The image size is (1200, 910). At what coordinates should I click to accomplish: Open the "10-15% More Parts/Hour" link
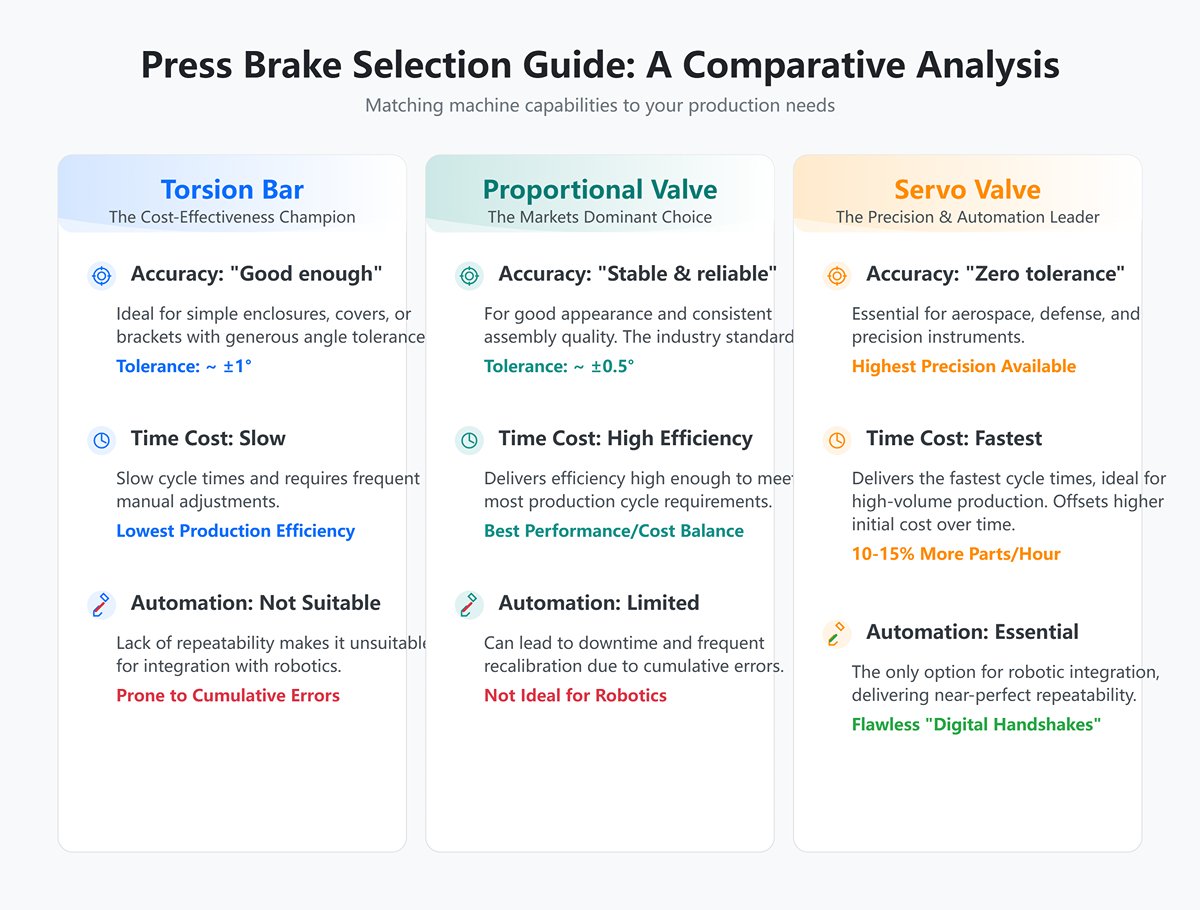pos(956,554)
